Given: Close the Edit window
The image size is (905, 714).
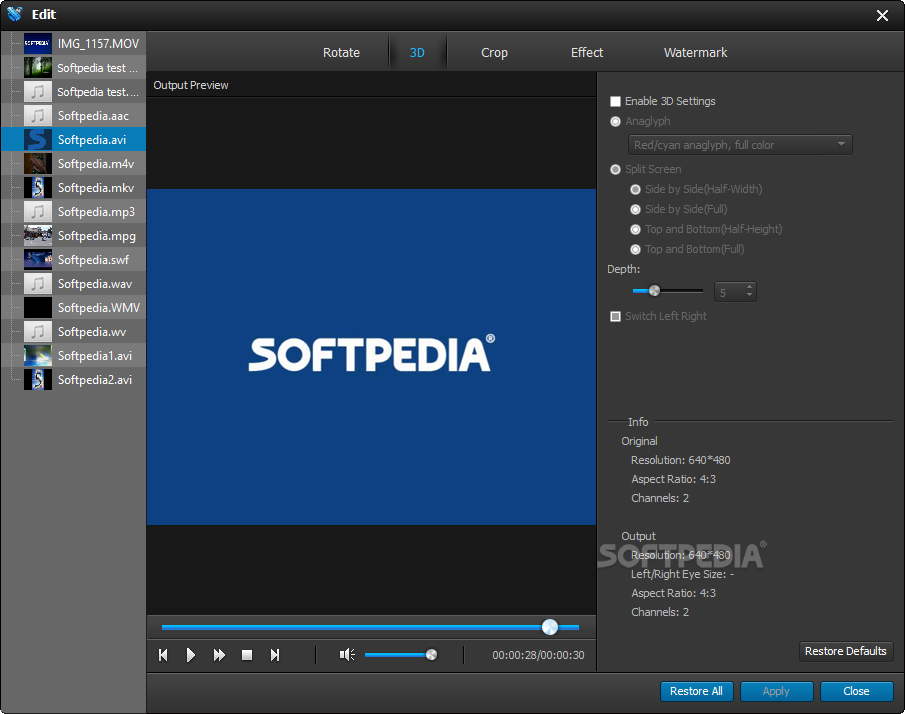Looking at the screenshot, I should pos(882,16).
